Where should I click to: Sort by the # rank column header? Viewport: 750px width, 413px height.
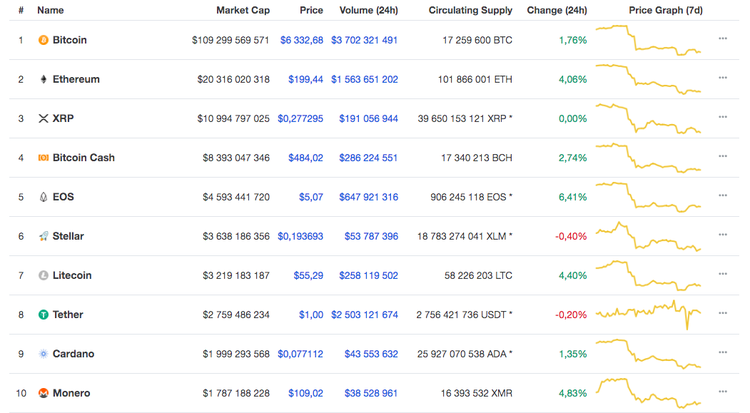pos(21,10)
